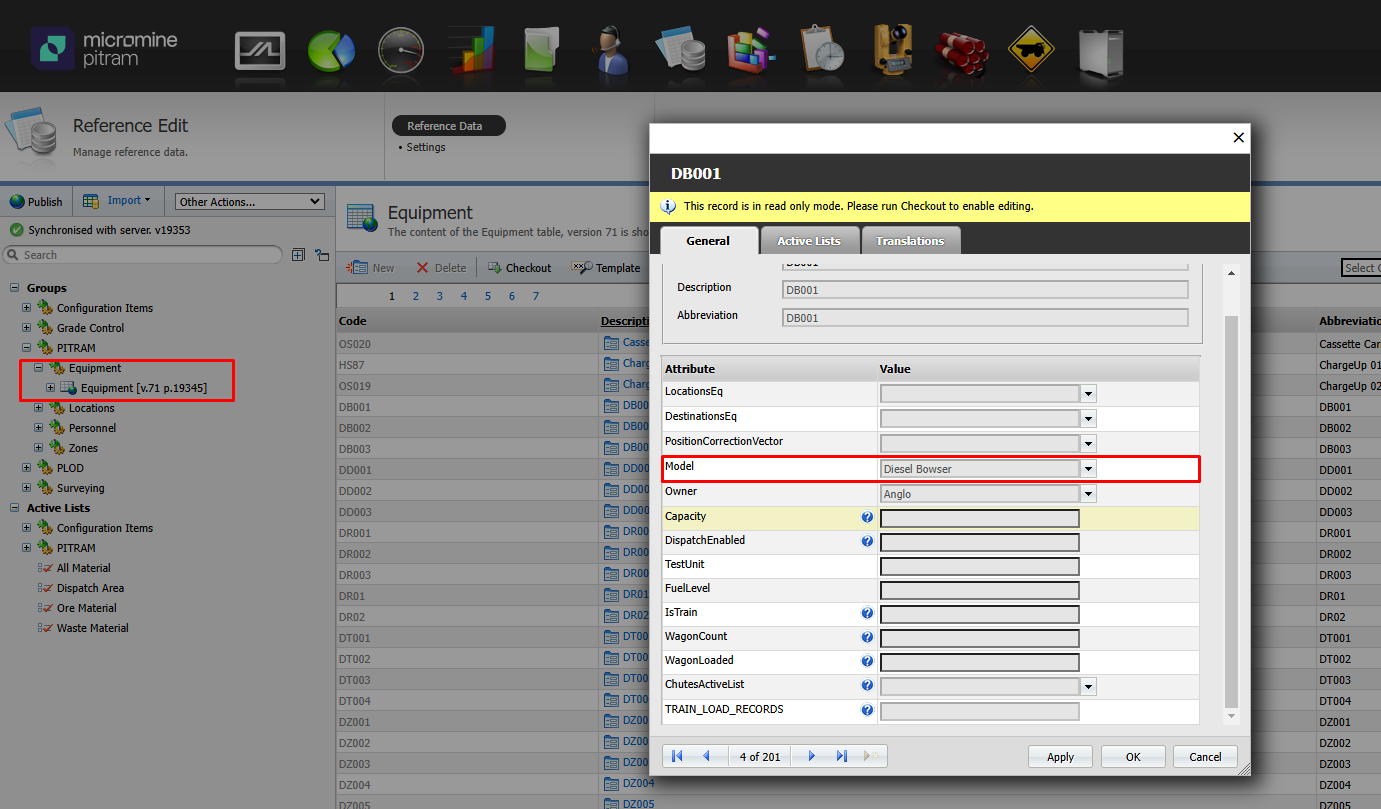Open the Model dropdown in the DB001 dialog
The width and height of the screenshot is (1381, 809).
click(x=1087, y=468)
